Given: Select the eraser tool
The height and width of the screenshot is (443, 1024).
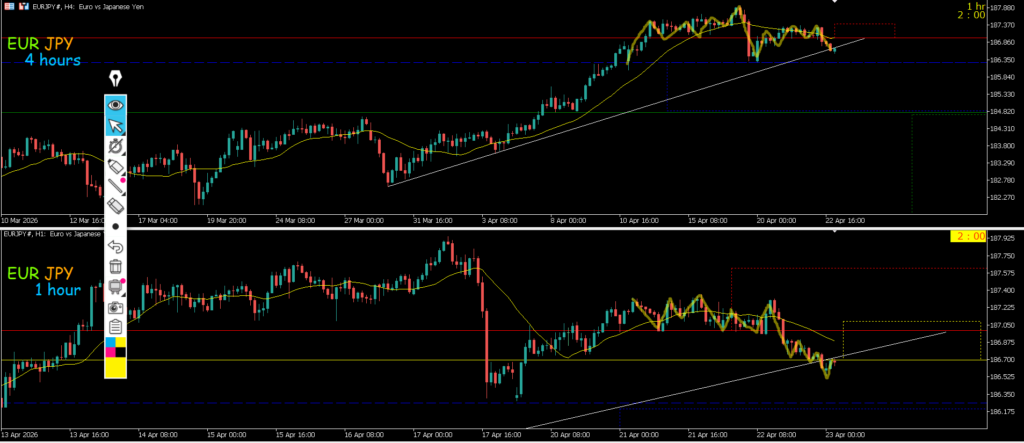Looking at the screenshot, I should pyautogui.click(x=116, y=205).
